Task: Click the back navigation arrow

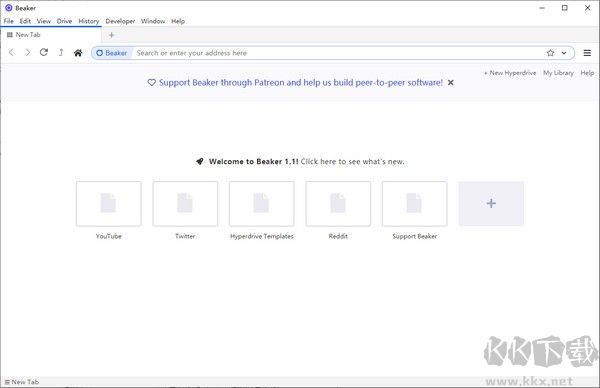Action: (11, 52)
